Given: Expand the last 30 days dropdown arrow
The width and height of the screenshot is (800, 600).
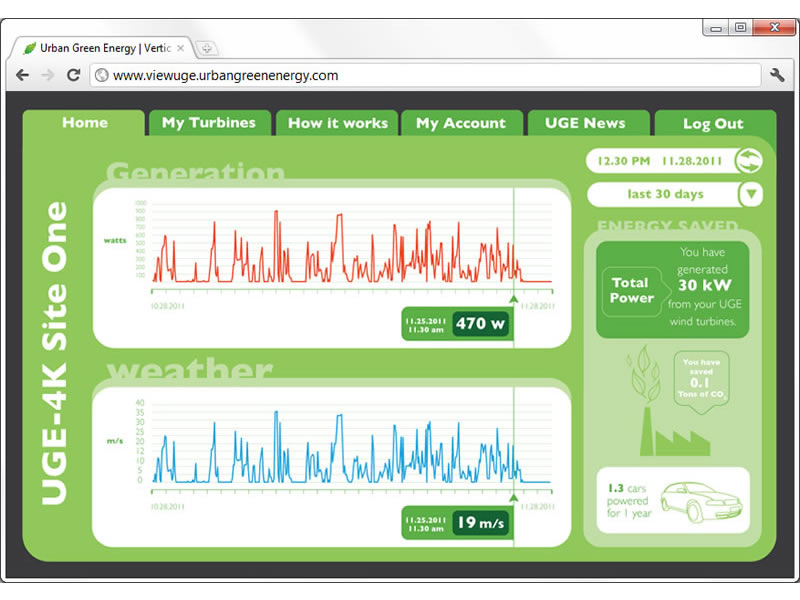Looking at the screenshot, I should 750,194.
